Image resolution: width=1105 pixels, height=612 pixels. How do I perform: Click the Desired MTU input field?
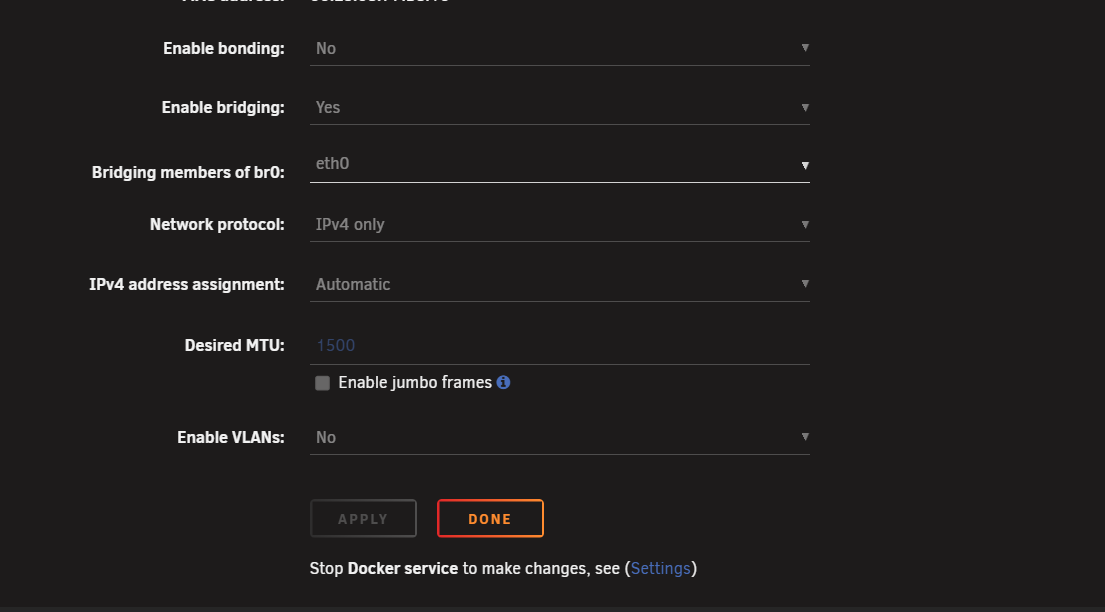[560, 345]
